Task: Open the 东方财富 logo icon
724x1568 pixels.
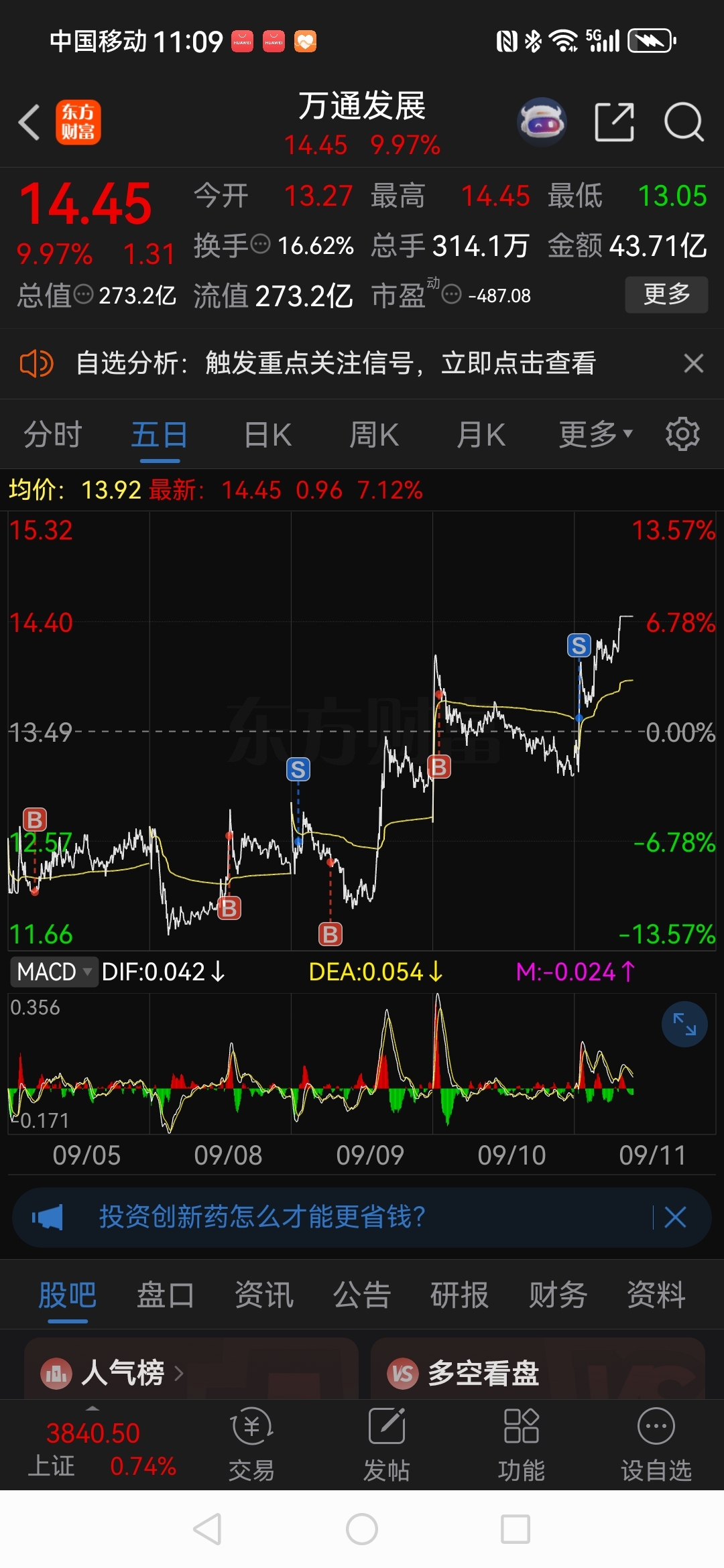Action: [x=78, y=123]
